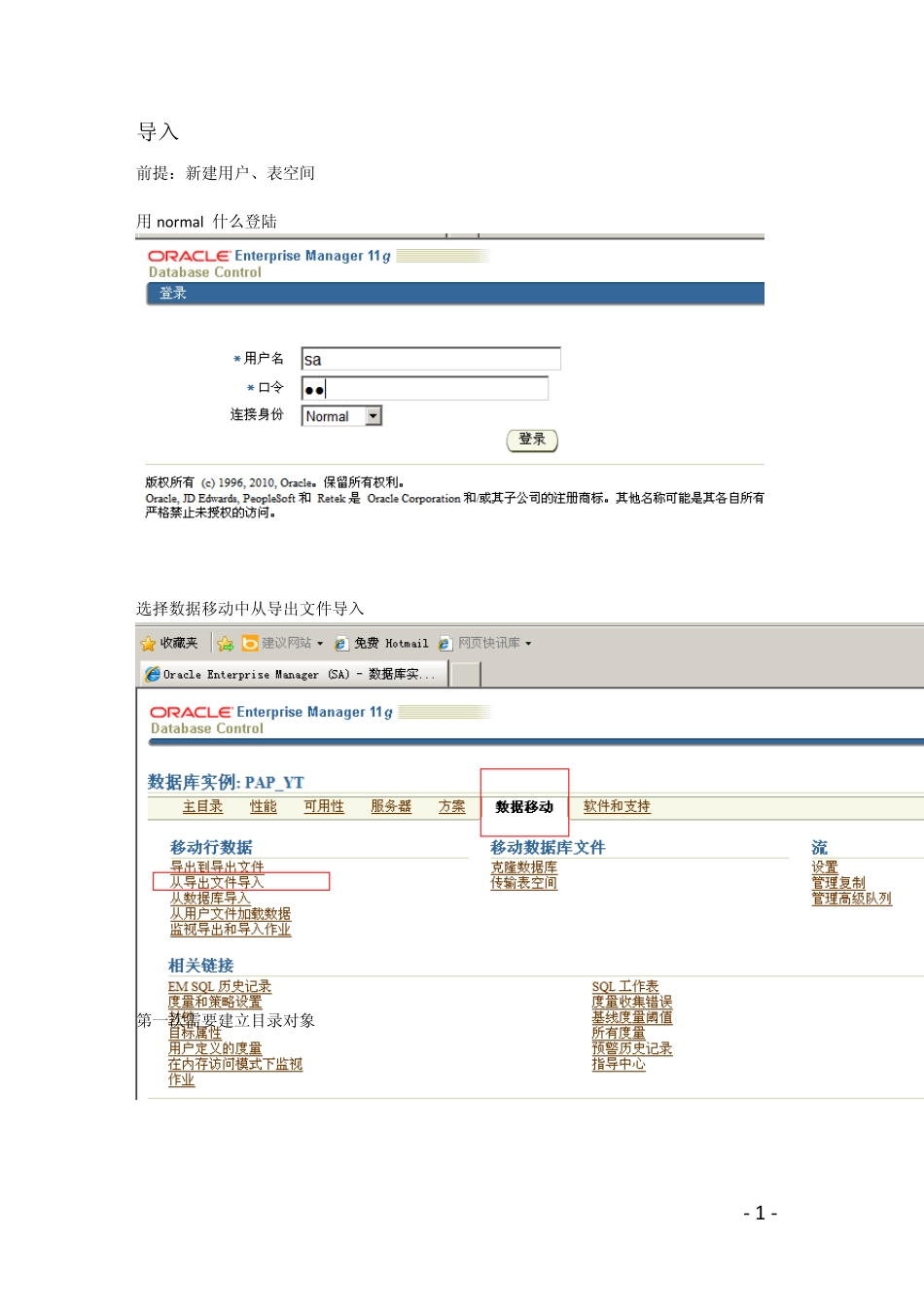Open the 在内存访问模式下监视 link
Viewport: 924px width, 1307px height.
(235, 1064)
